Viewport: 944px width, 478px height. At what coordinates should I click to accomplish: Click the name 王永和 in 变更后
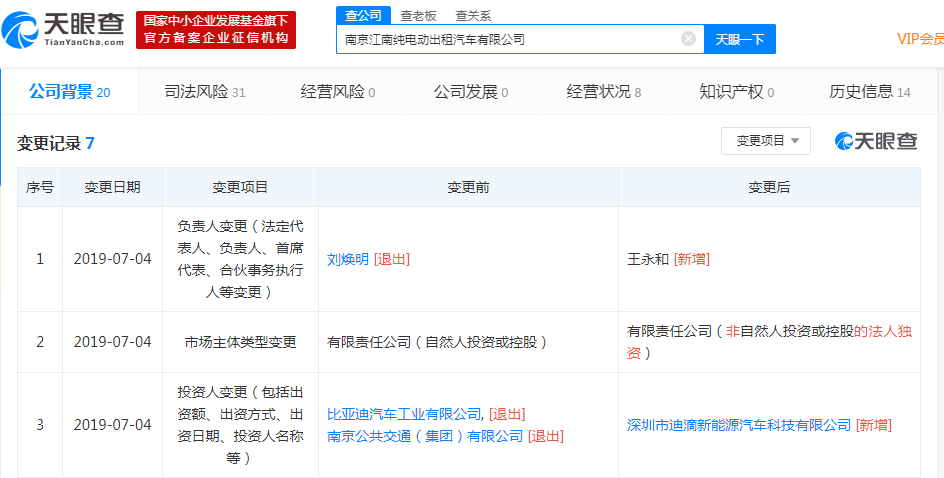(648, 259)
